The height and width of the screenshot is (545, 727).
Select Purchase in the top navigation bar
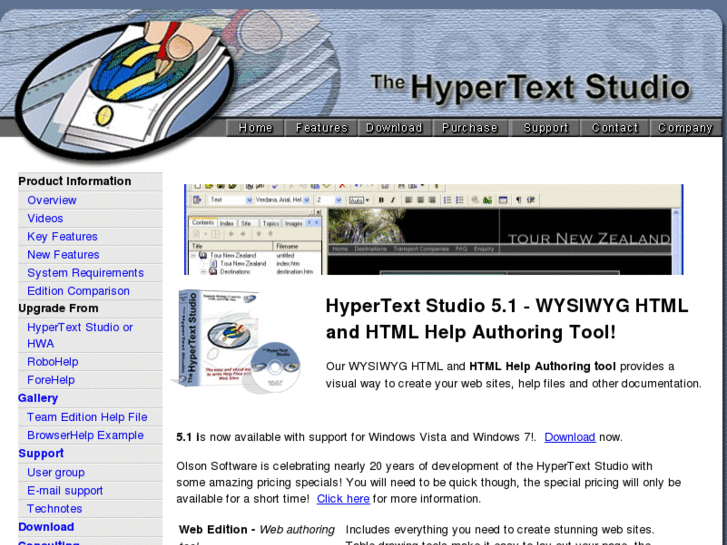(470, 128)
